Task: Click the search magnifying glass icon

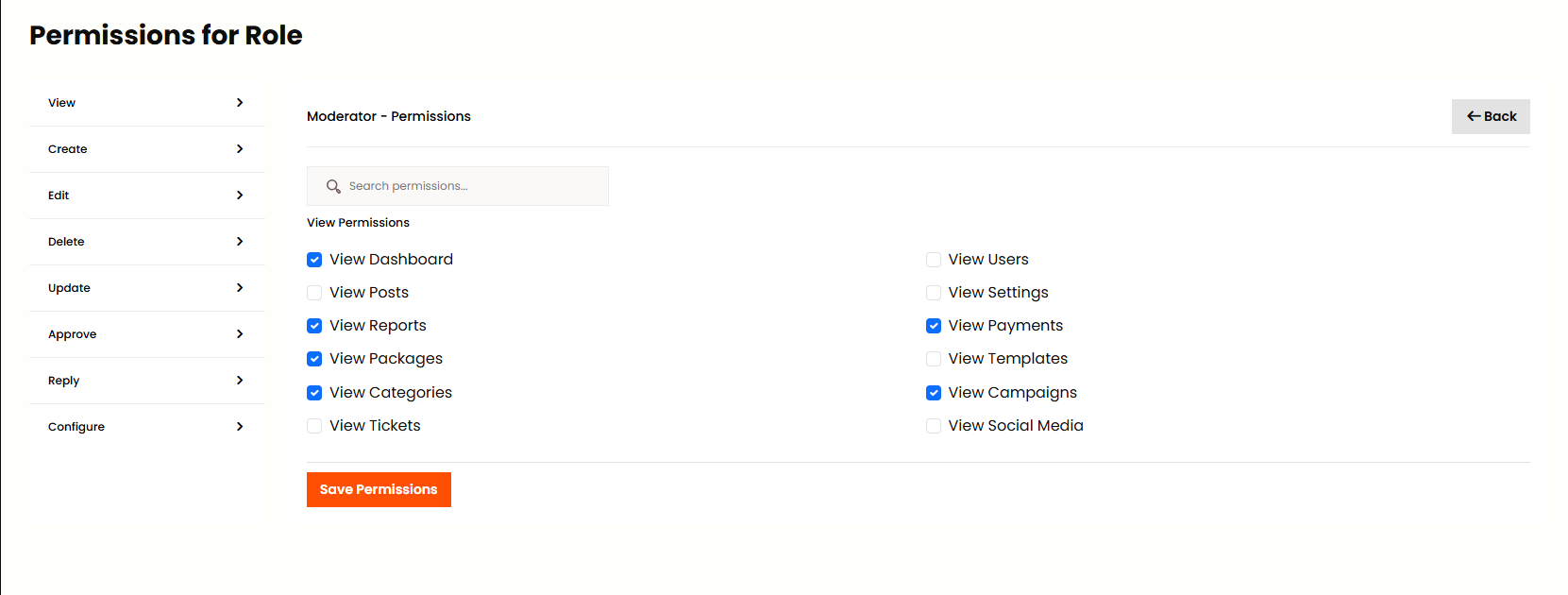Action: (332, 186)
